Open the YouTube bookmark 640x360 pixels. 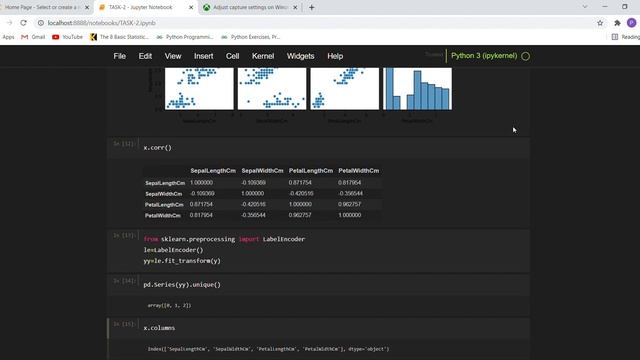click(x=67, y=37)
